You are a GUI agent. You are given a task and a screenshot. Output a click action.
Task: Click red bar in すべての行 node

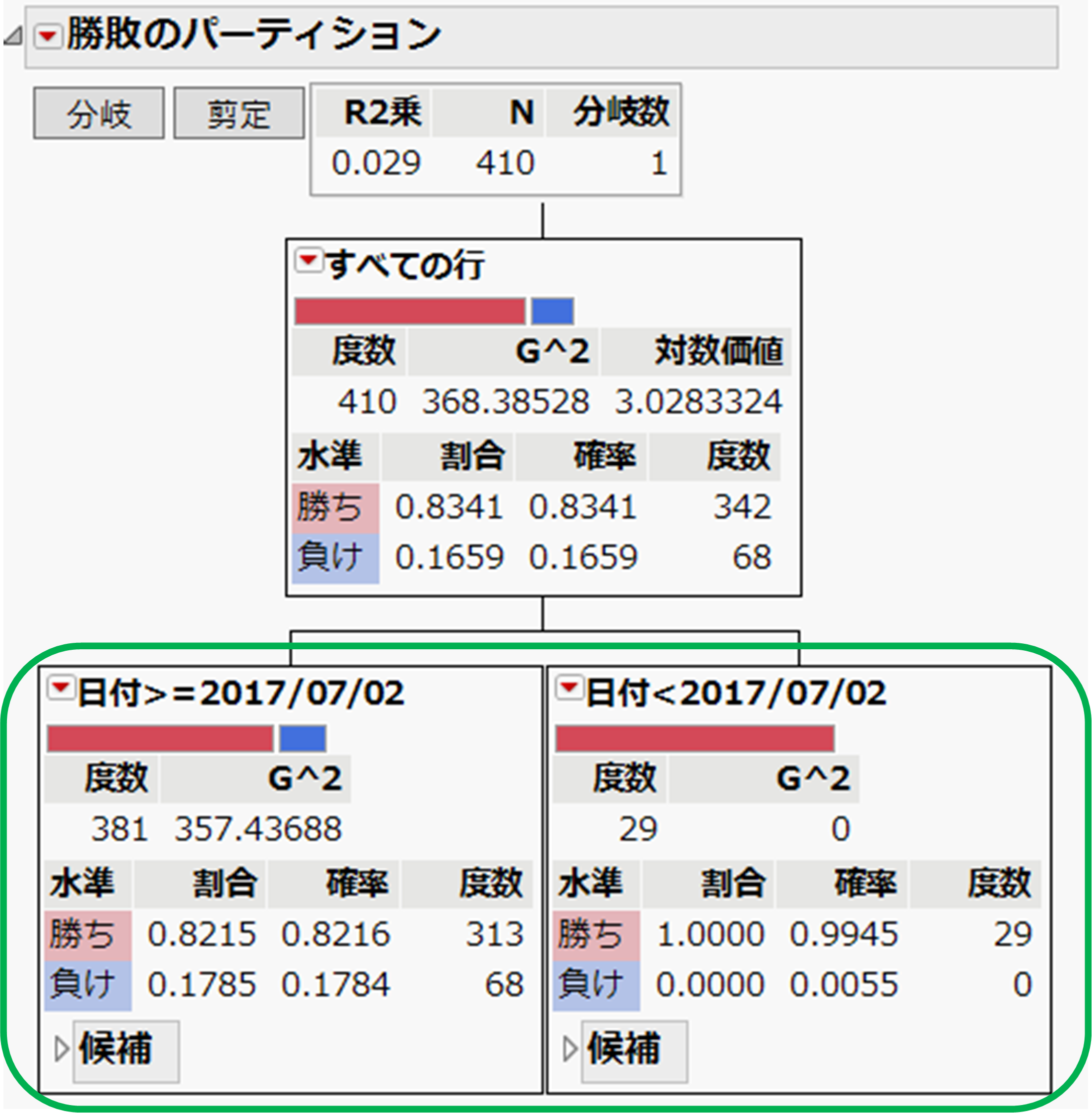point(410,311)
